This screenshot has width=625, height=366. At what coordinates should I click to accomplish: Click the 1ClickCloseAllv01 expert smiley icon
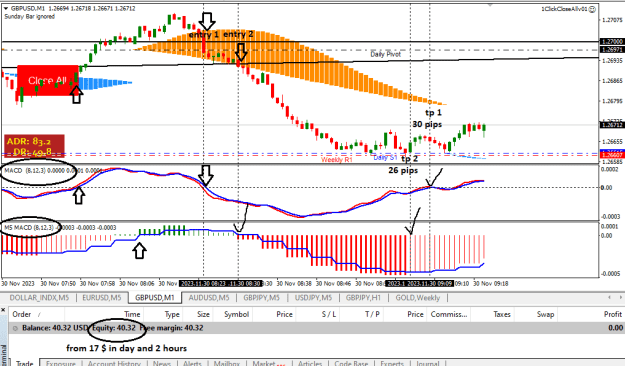coord(592,9)
